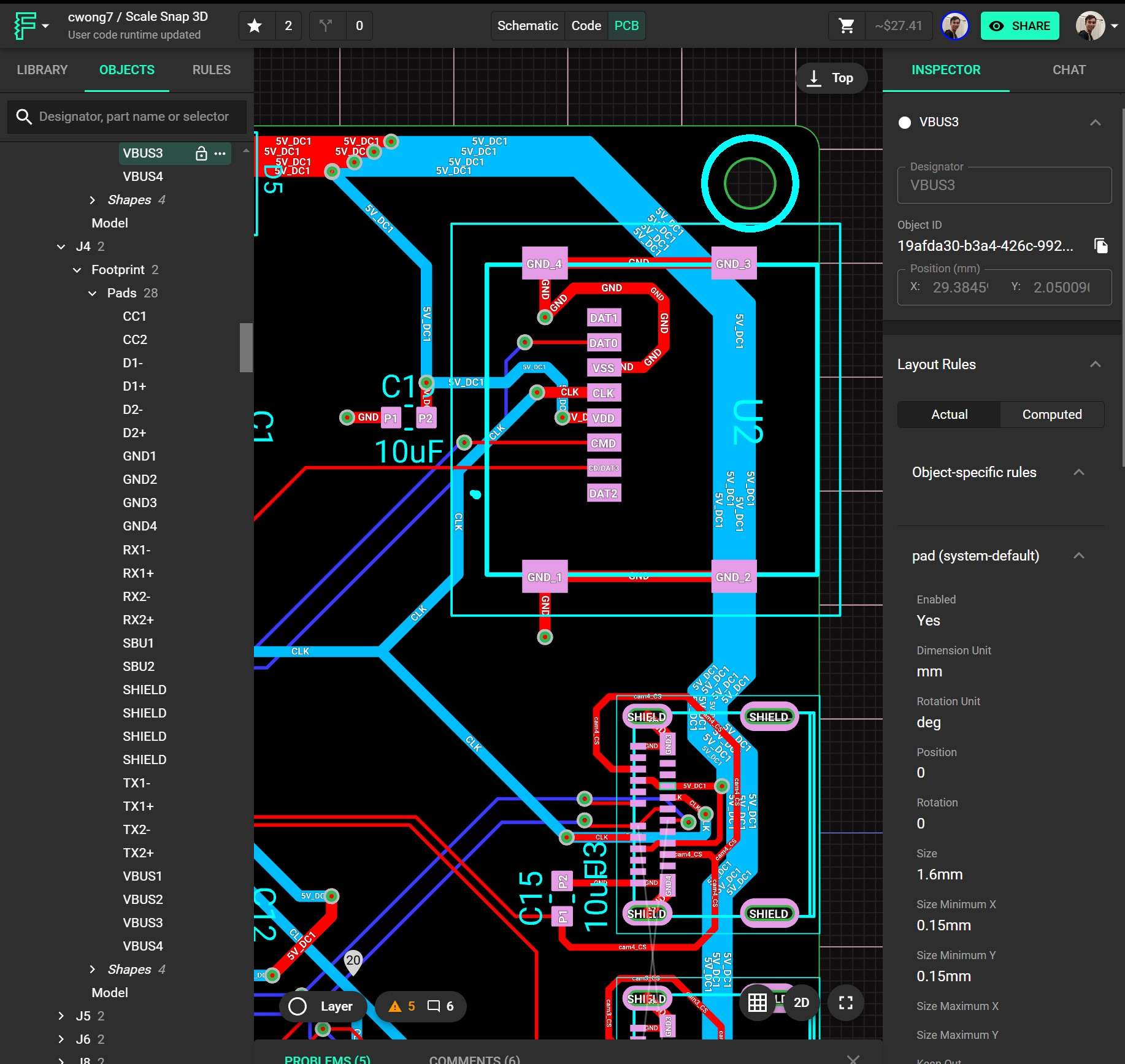Viewport: 1125px width, 1064px height.
Task: Select the Computed rules toggle
Action: 1052,415
